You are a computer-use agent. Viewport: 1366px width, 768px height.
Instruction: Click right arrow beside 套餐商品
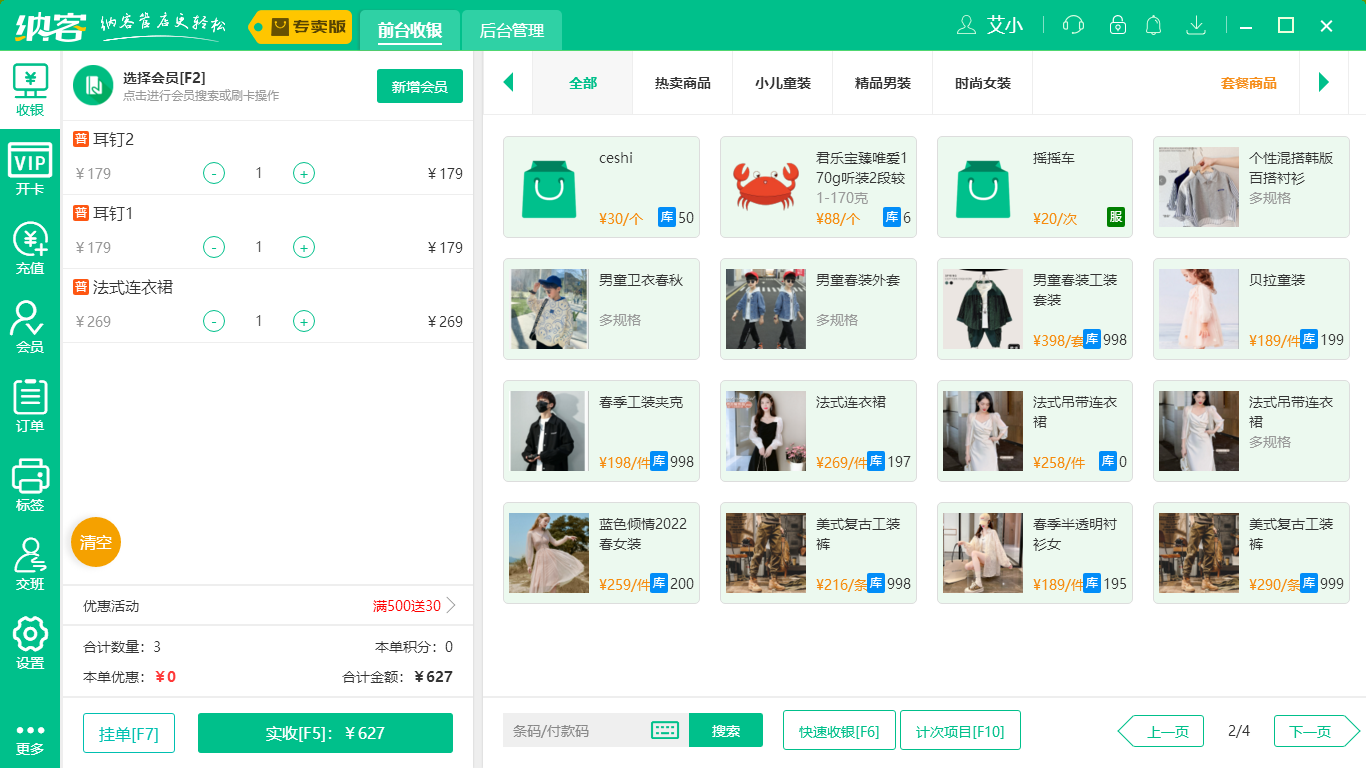pyautogui.click(x=1324, y=84)
